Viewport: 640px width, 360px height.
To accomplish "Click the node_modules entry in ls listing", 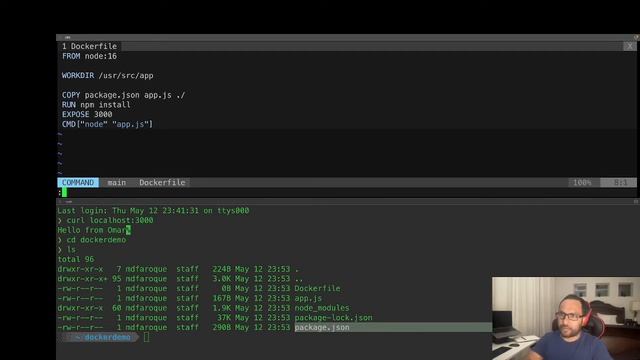I will coord(322,308).
